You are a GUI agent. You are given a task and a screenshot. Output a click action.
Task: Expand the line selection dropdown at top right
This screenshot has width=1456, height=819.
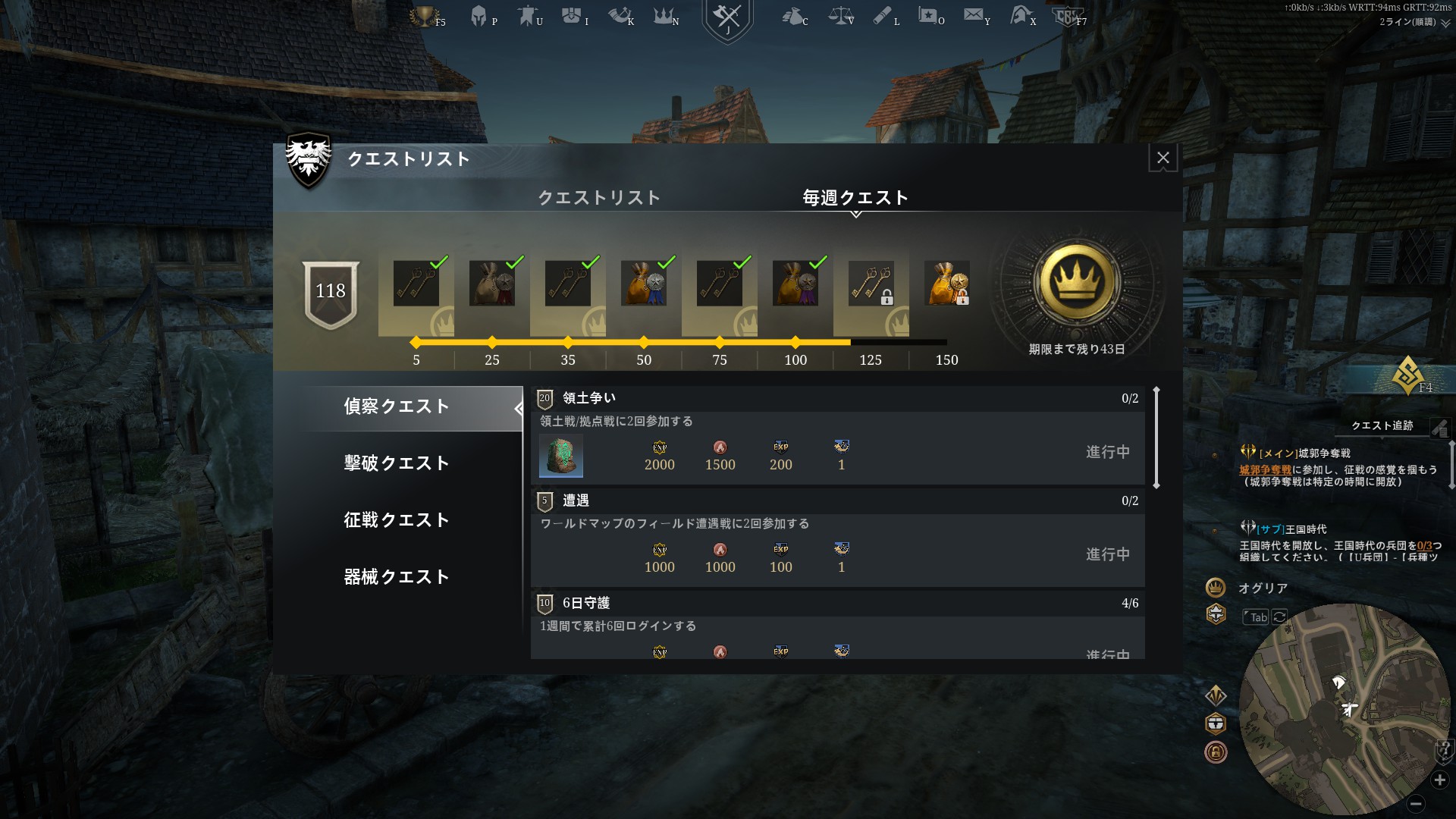[x=1445, y=24]
